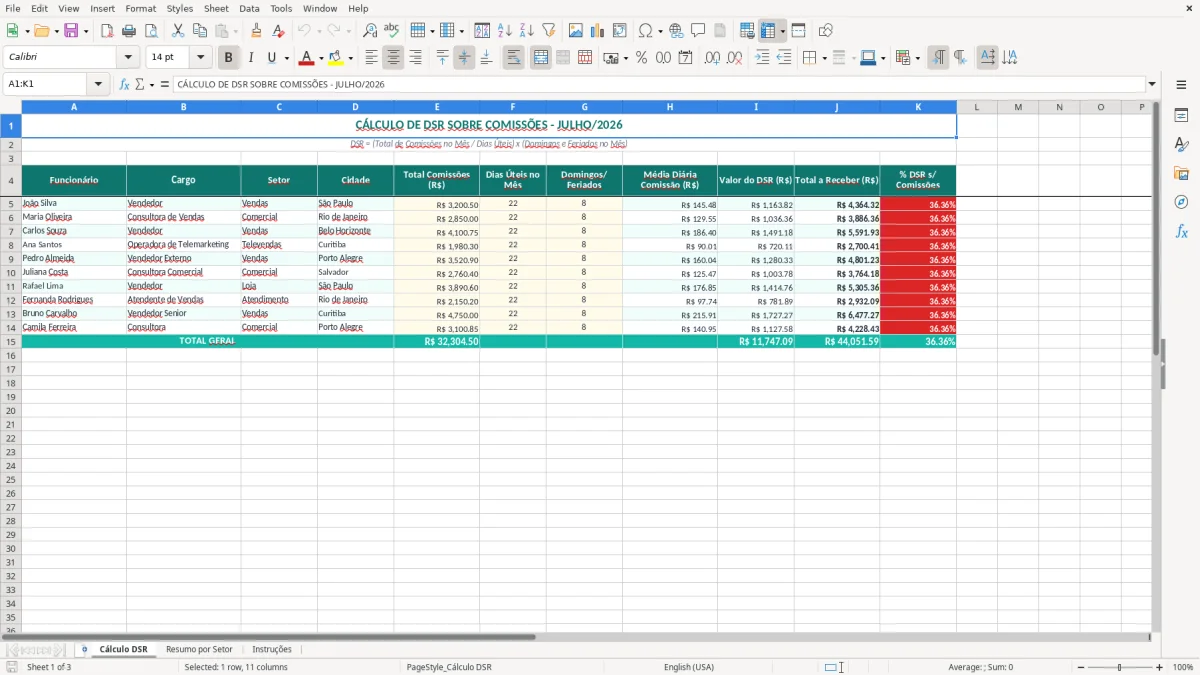Click the Print icon
The height and width of the screenshot is (675, 1200).
(x=130, y=31)
